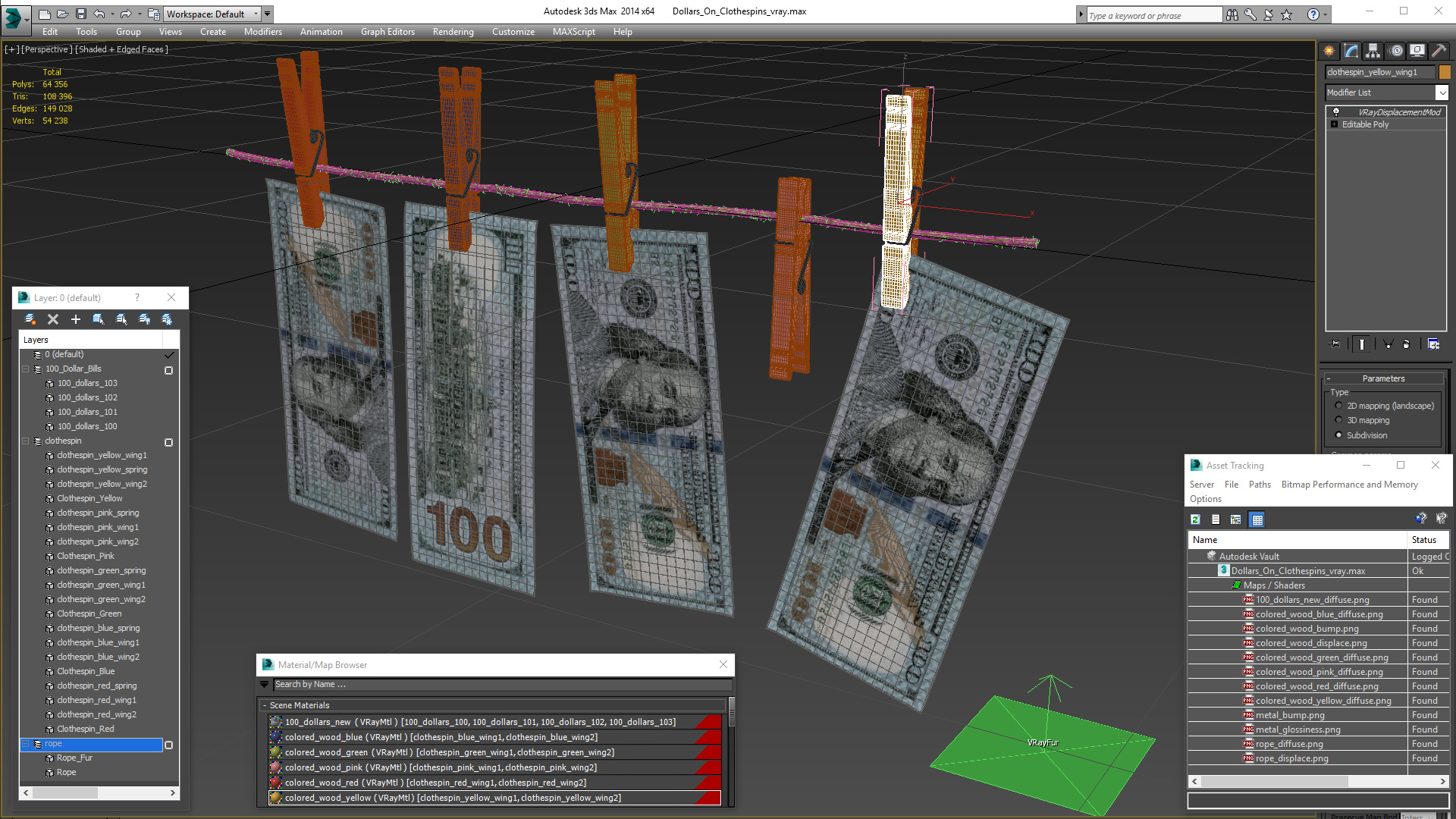Click the Open File folder icon
Screen dimensions: 1456x819
pos(63,14)
